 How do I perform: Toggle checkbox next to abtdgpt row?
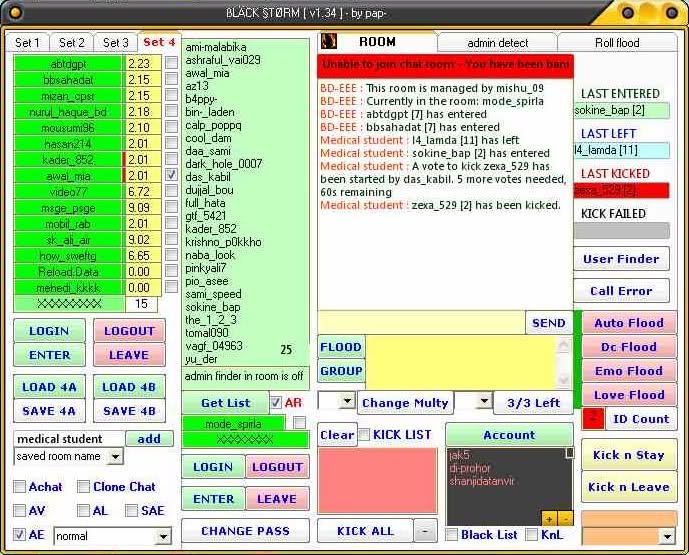point(171,63)
